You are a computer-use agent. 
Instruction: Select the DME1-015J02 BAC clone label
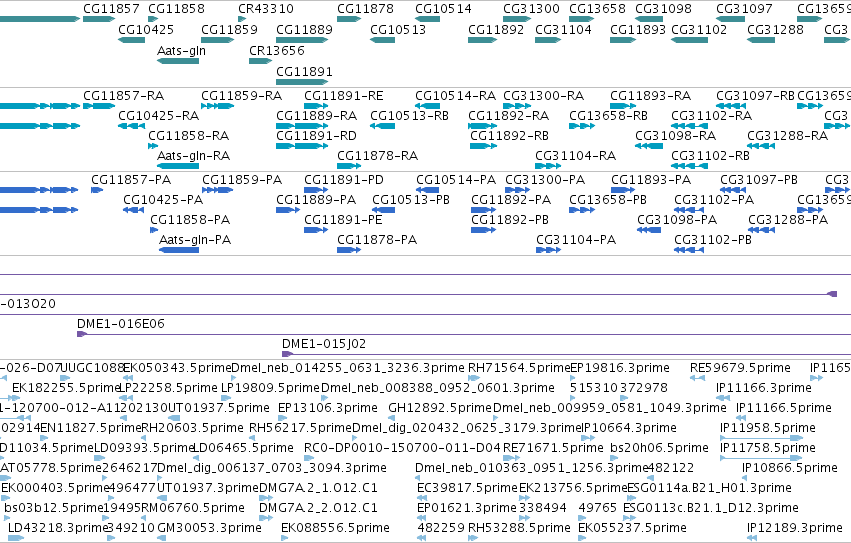(323, 344)
